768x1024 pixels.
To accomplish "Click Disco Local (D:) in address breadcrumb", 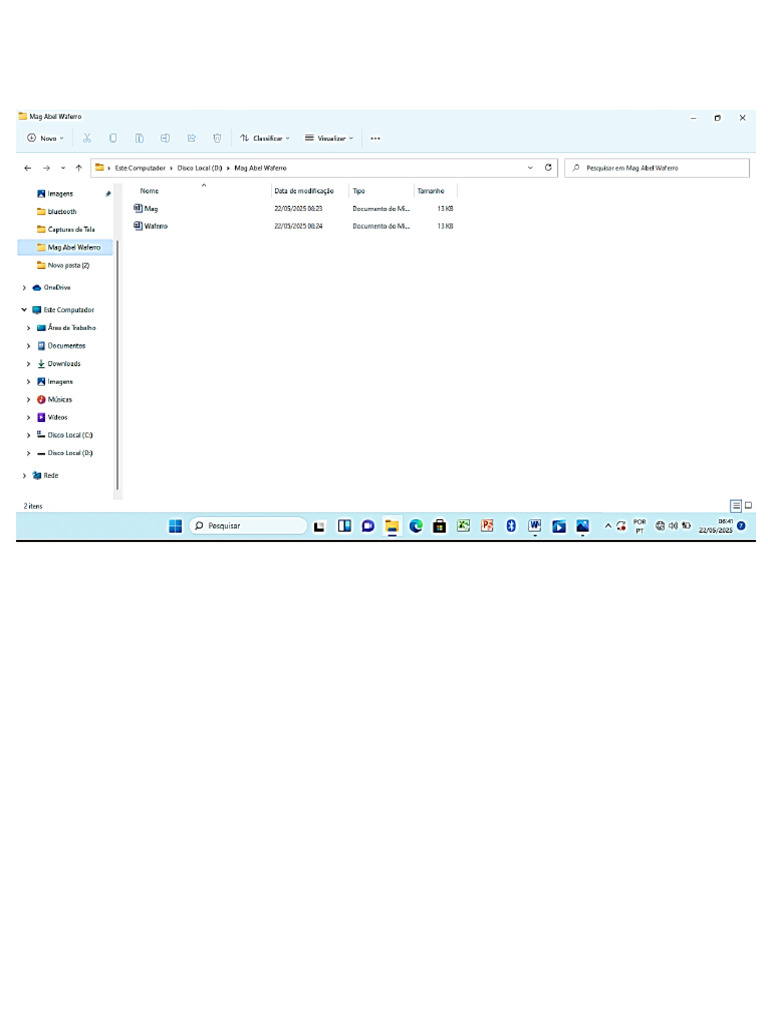I will (200, 168).
